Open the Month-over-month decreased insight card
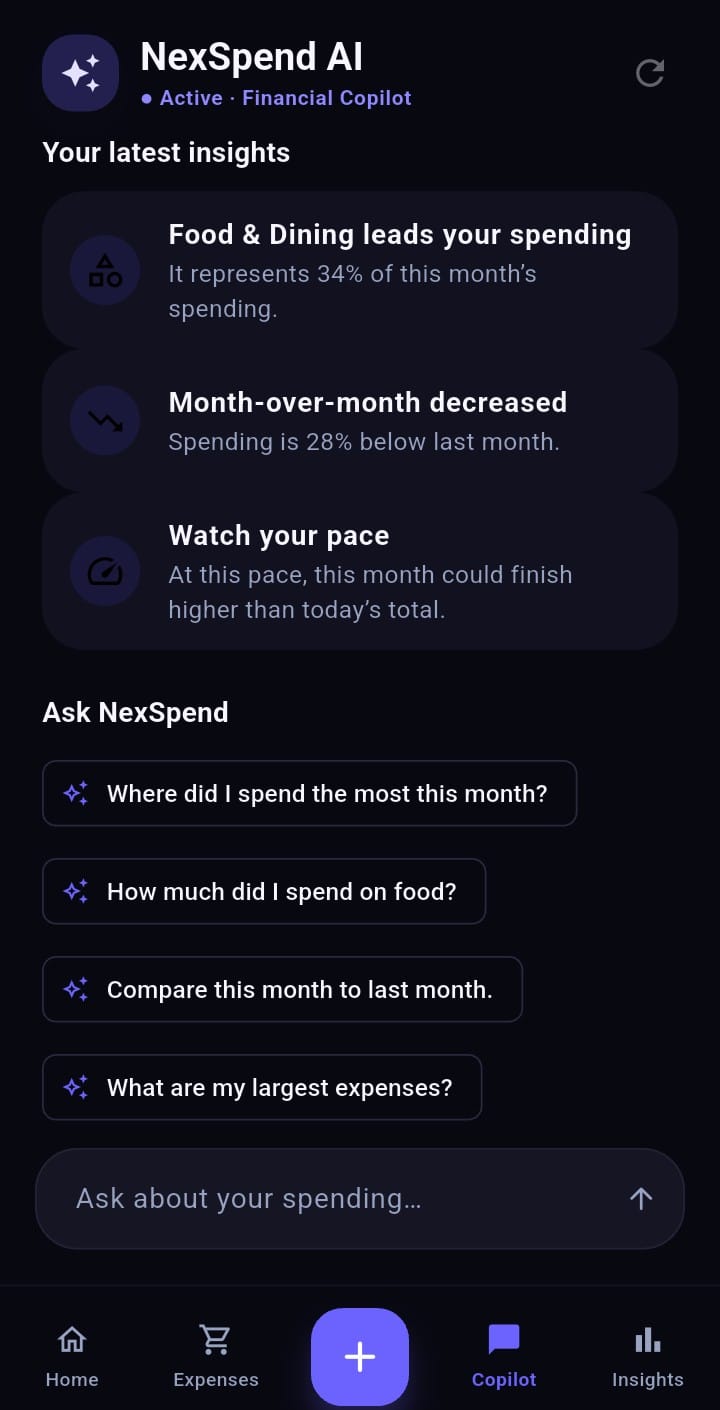The image size is (720, 1410). click(360, 420)
